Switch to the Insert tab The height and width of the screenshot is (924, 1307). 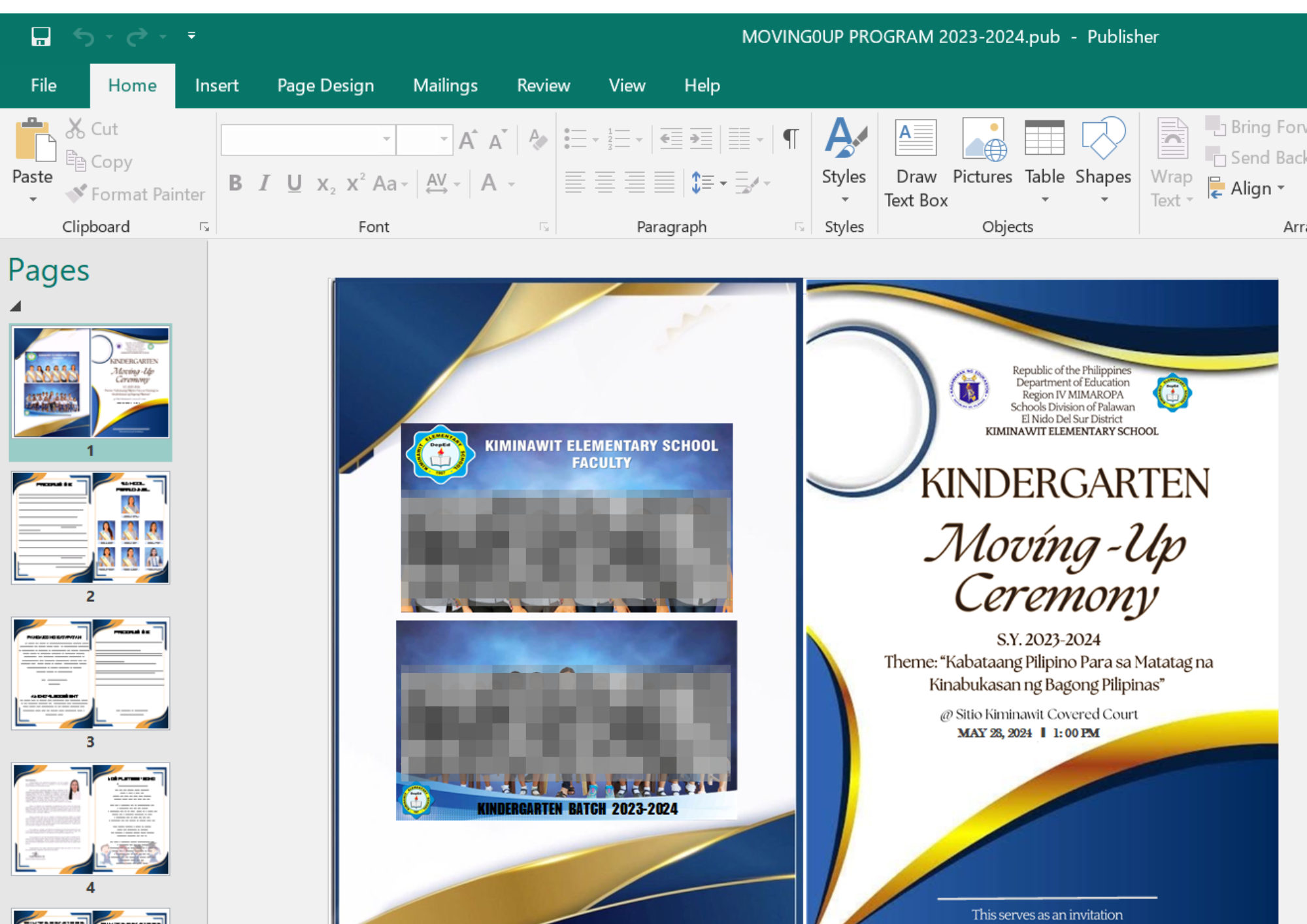coord(216,86)
